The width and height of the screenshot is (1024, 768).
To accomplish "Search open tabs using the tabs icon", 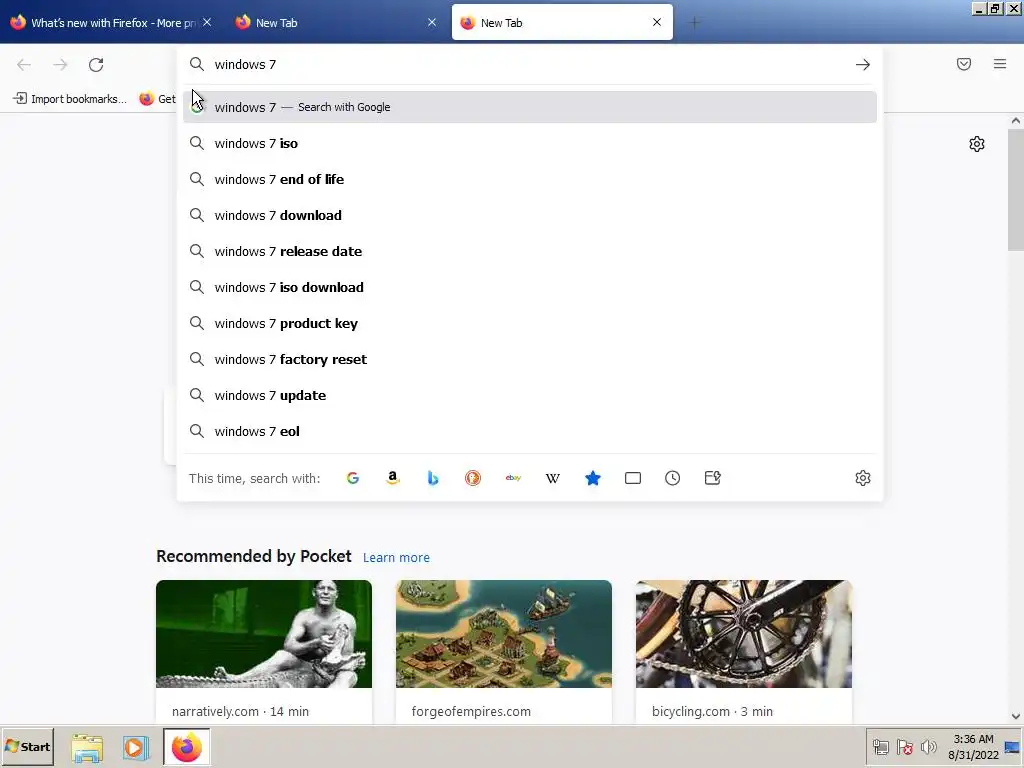I will click(x=633, y=478).
